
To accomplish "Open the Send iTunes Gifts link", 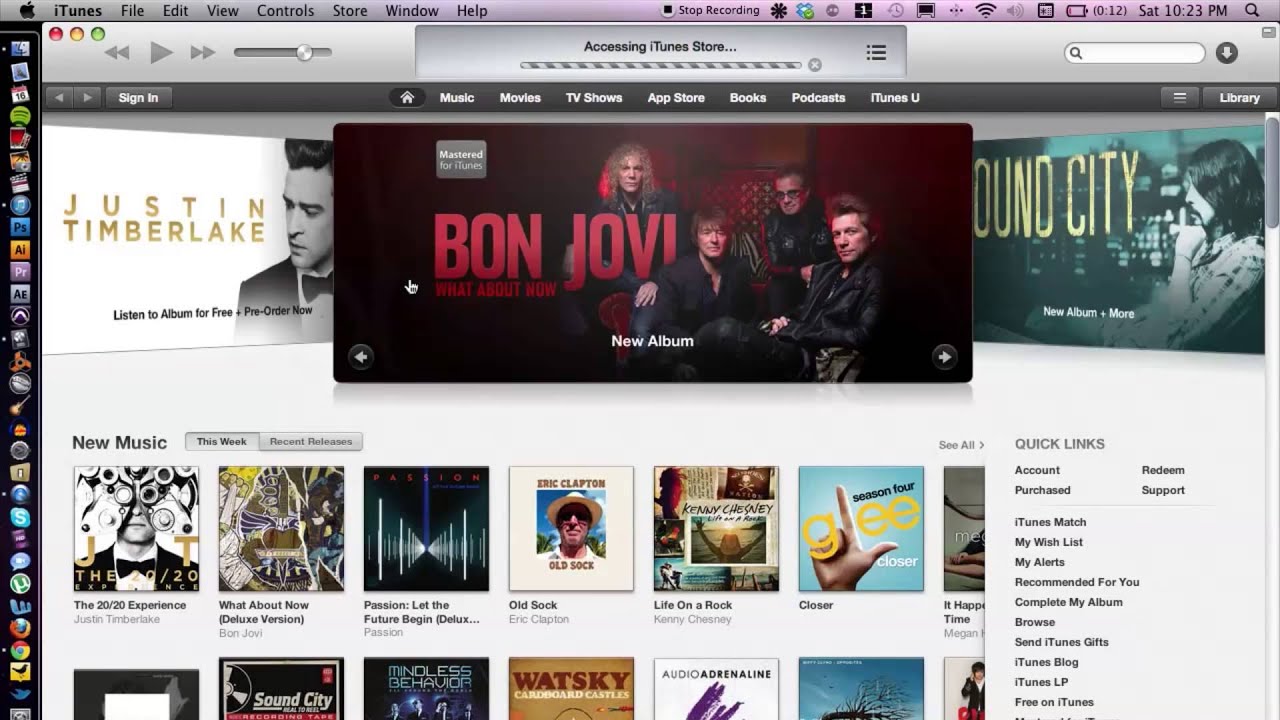I will pyautogui.click(x=1062, y=642).
